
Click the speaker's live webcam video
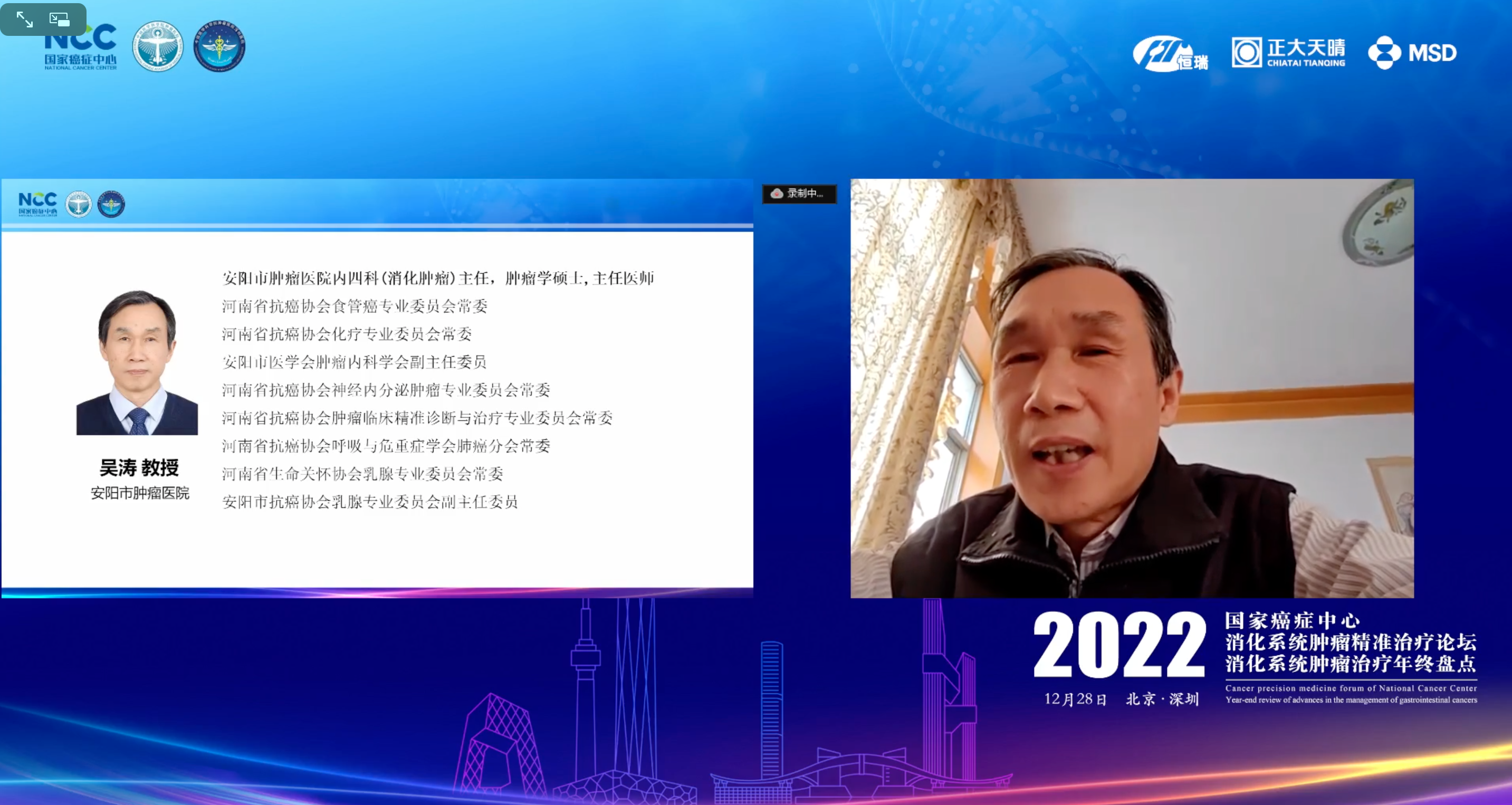[1132, 388]
